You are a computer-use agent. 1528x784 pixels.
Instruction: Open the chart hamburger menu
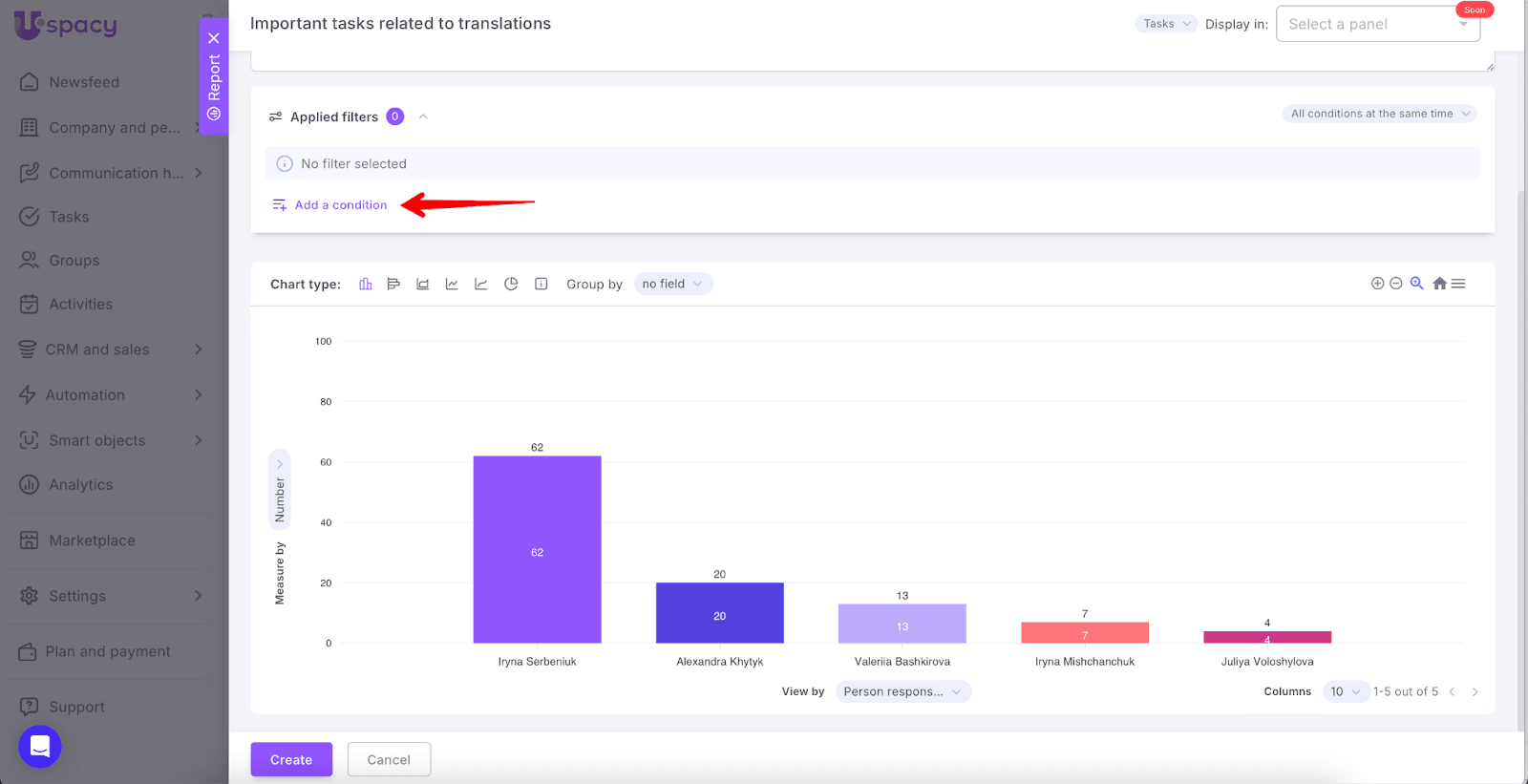click(1458, 284)
